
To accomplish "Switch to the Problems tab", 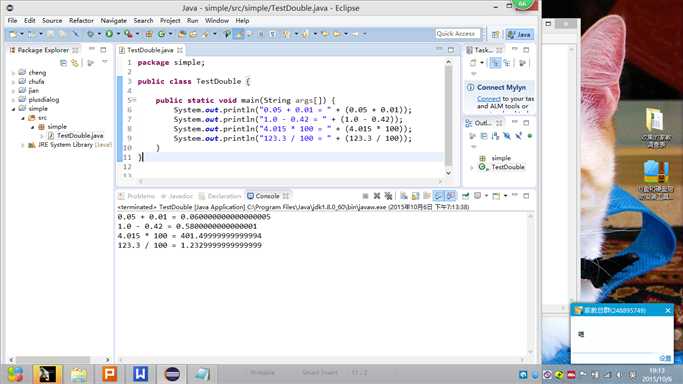I will pyautogui.click(x=137, y=196).
